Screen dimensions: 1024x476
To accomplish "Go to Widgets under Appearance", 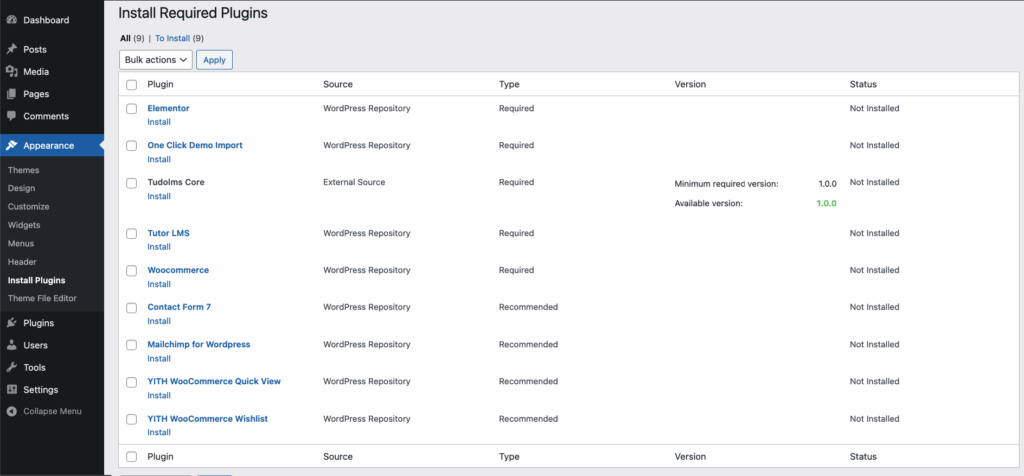I will 24,225.
